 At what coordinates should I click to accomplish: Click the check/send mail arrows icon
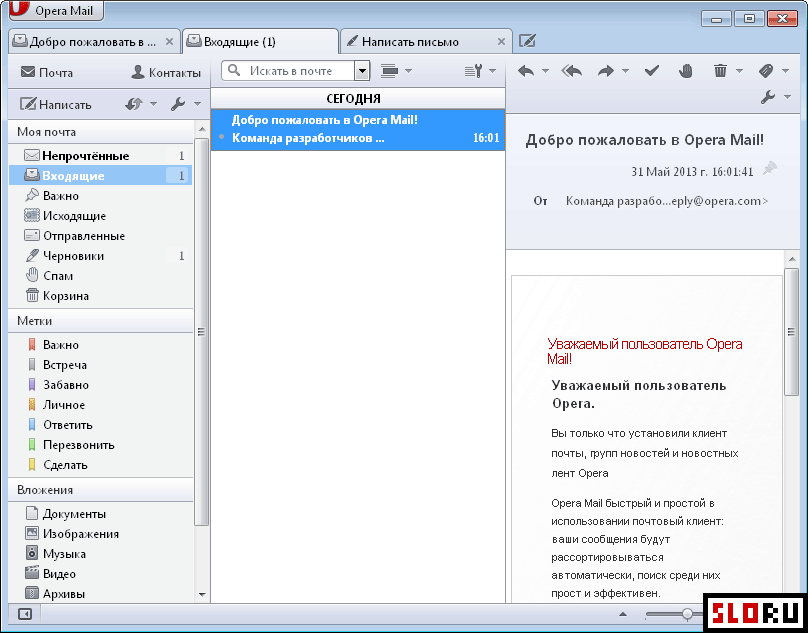click(134, 104)
